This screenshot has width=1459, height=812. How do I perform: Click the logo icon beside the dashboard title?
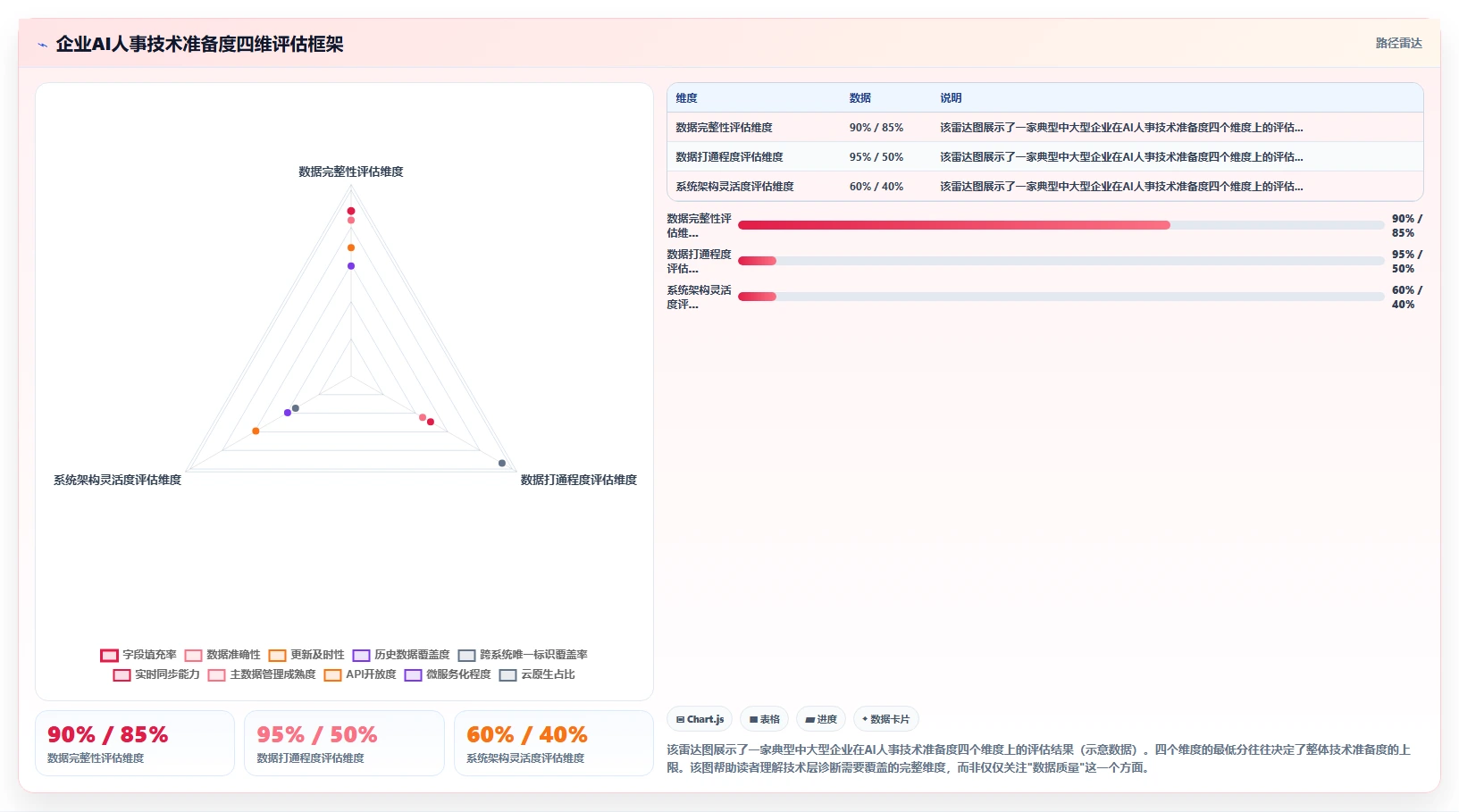(42, 45)
